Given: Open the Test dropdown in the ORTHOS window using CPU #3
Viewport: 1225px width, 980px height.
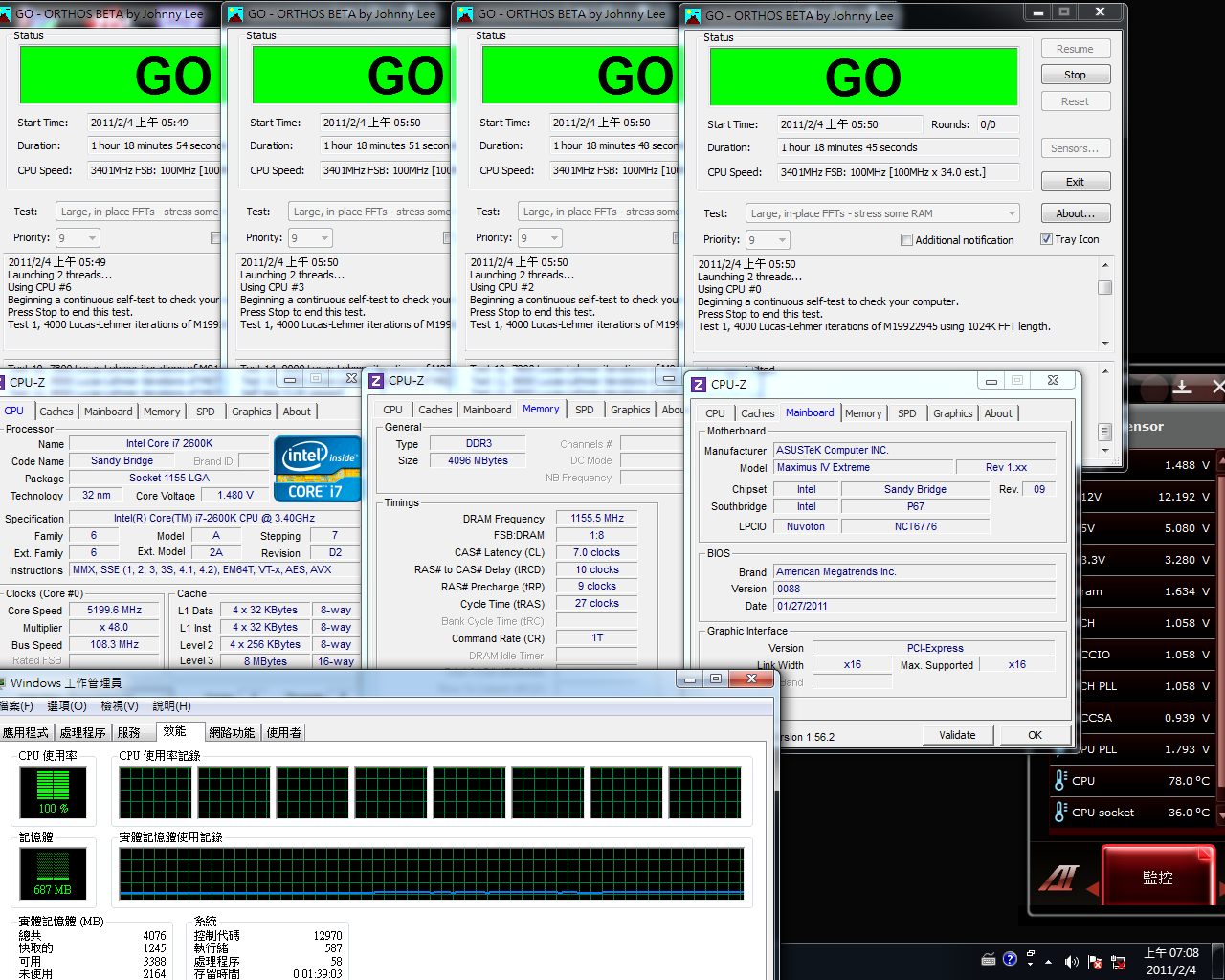Looking at the screenshot, I should [x=369, y=212].
